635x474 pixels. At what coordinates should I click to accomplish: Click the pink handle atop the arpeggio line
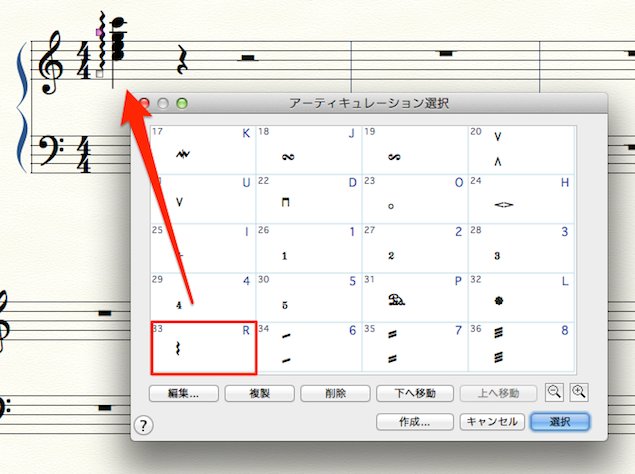tap(99, 32)
